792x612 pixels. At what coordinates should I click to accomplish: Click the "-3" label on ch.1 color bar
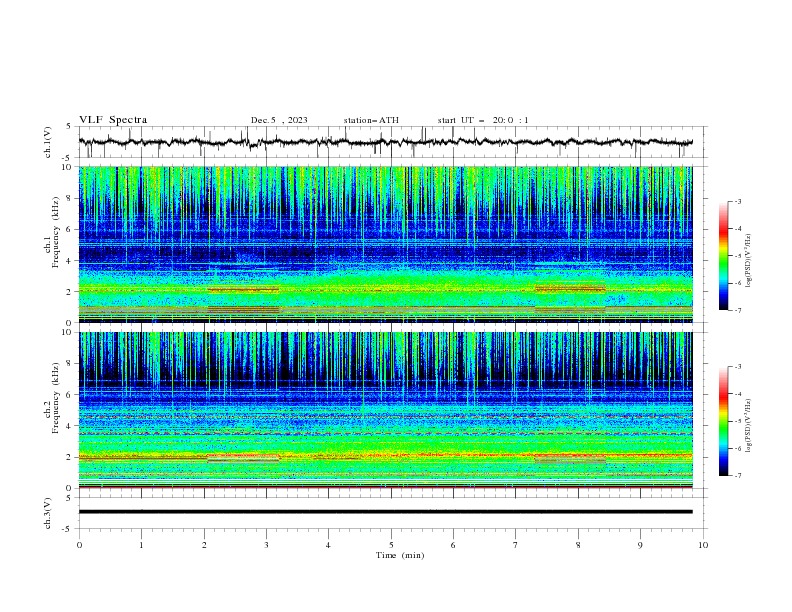[x=738, y=201]
